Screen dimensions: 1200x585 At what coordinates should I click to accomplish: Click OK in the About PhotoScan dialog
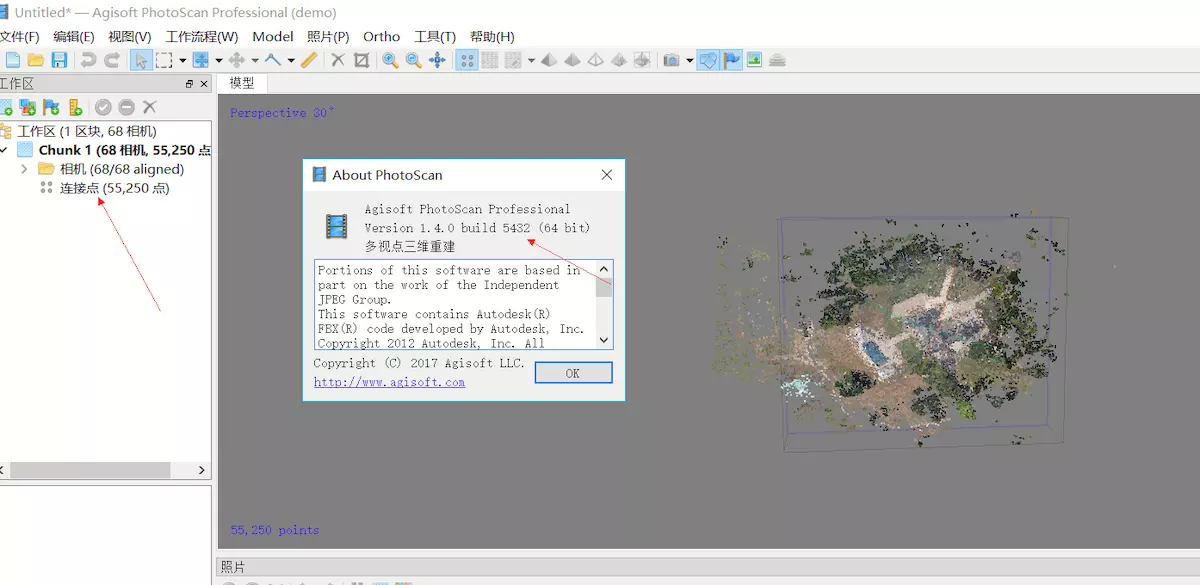click(x=573, y=373)
